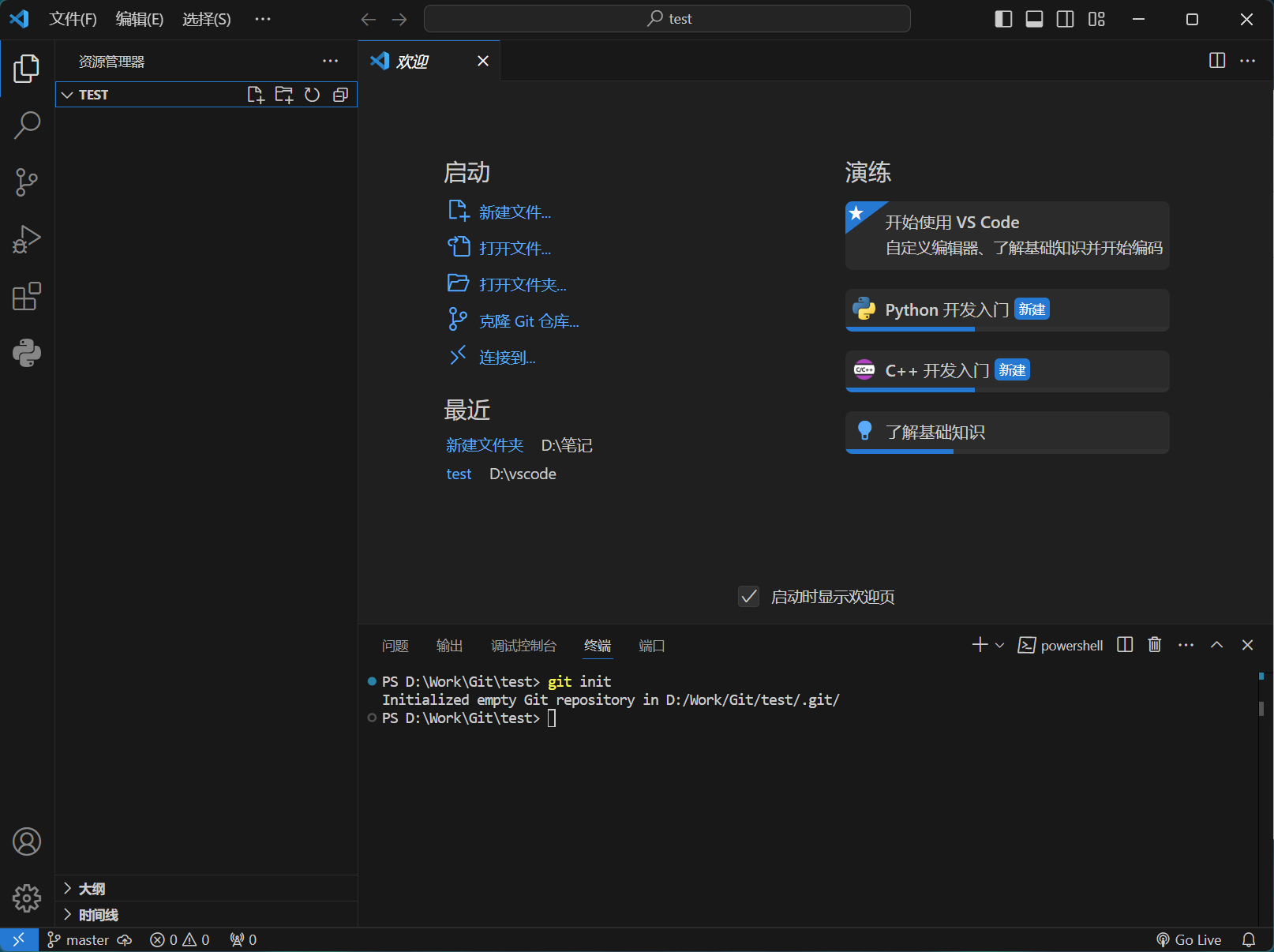Open errors and warnings status item
Viewport: 1274px width, 952px height.
click(180, 939)
